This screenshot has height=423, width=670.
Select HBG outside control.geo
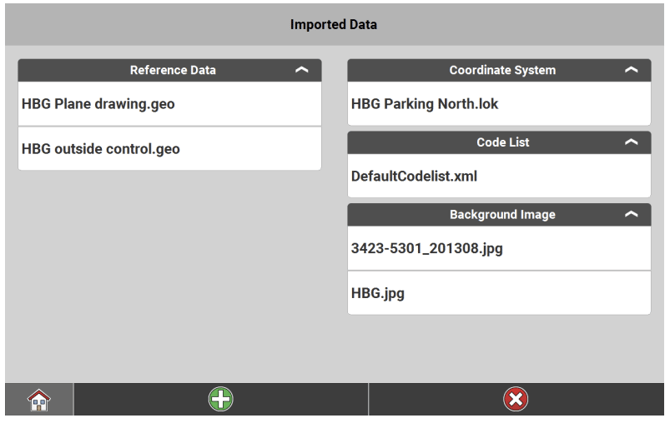tap(169, 149)
